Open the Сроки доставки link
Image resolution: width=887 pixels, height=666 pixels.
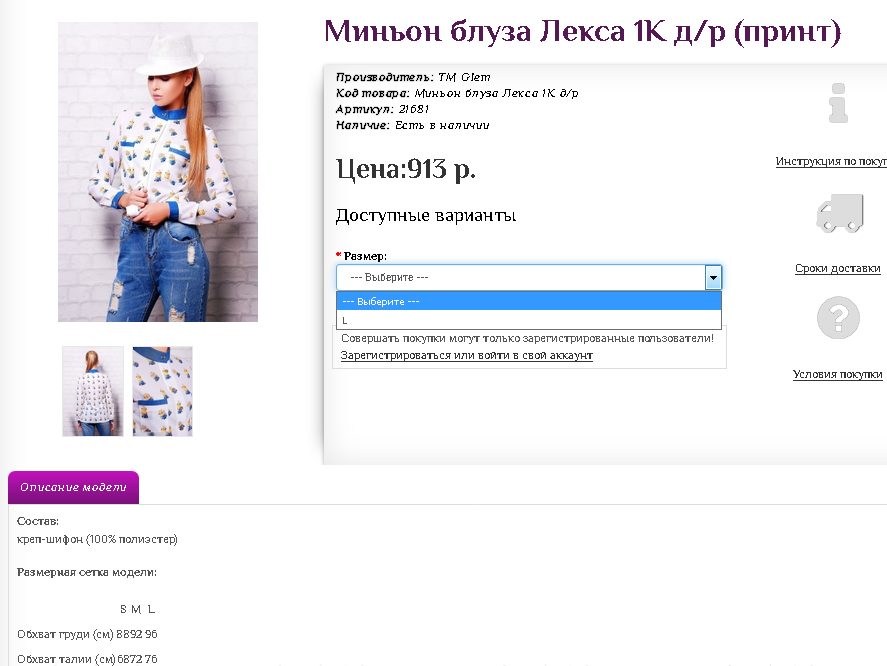[x=838, y=268]
